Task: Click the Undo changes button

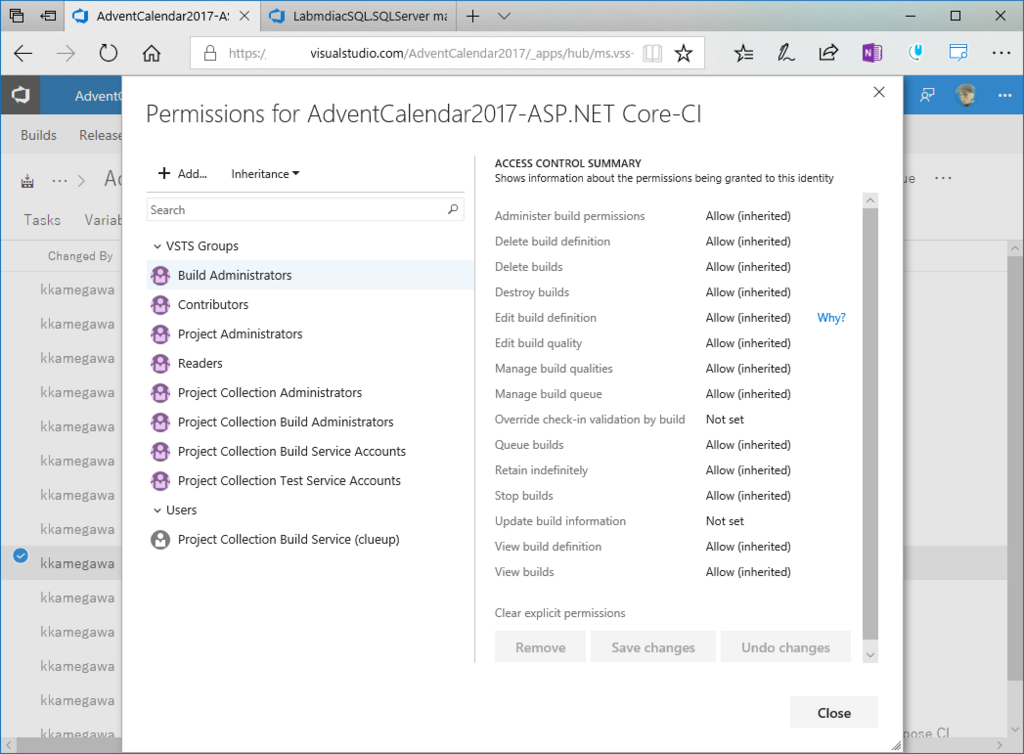Action: (x=786, y=647)
